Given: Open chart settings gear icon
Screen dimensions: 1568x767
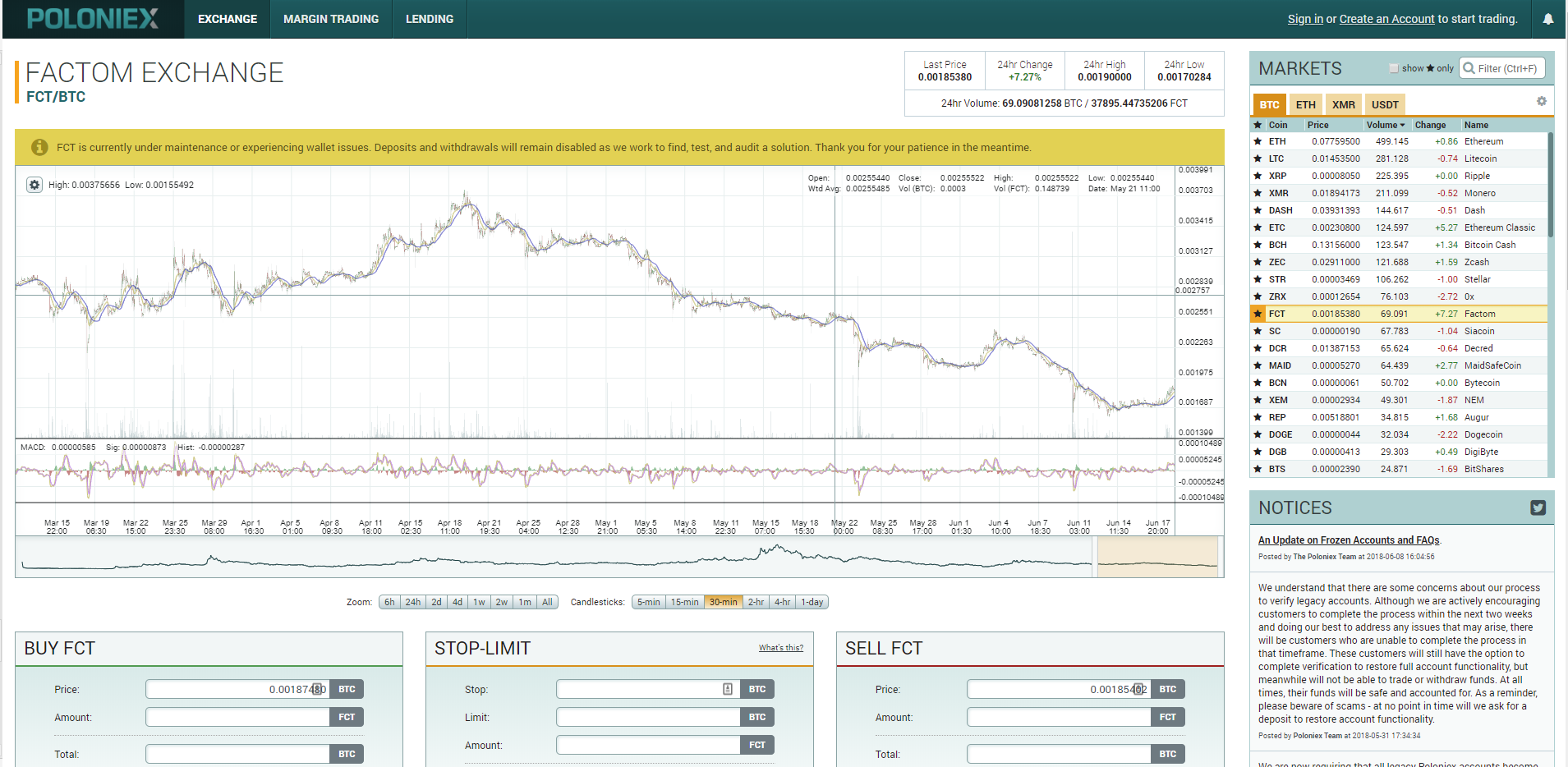Looking at the screenshot, I should tap(34, 185).
